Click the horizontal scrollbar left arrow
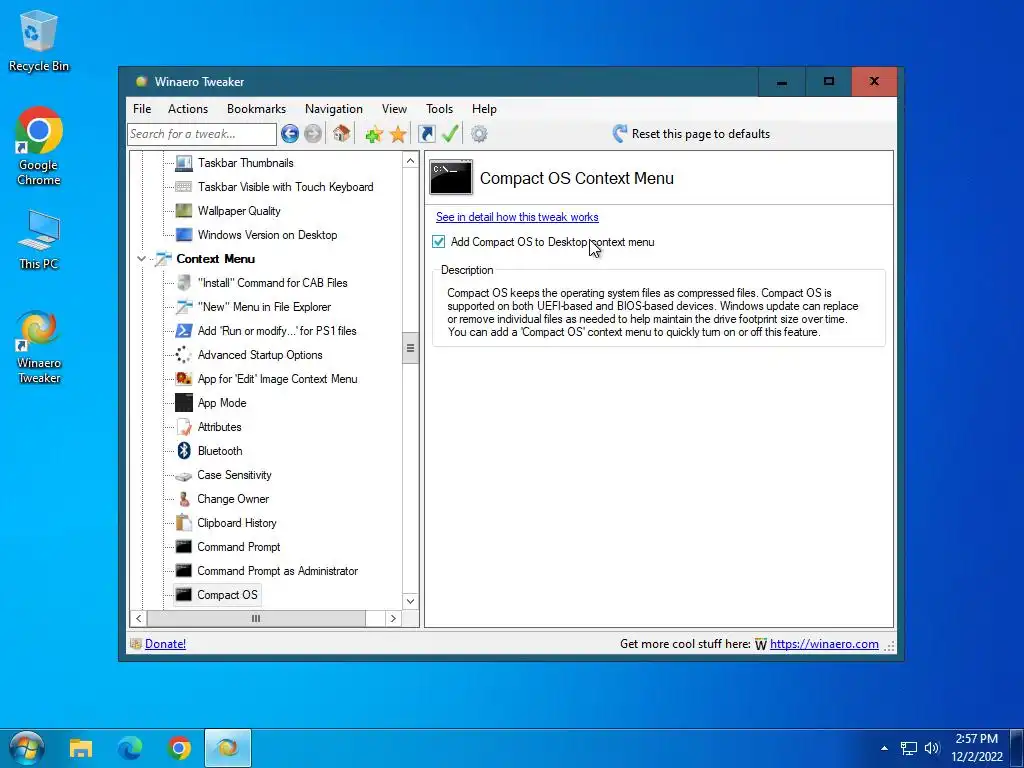This screenshot has height=768, width=1024. (138, 618)
